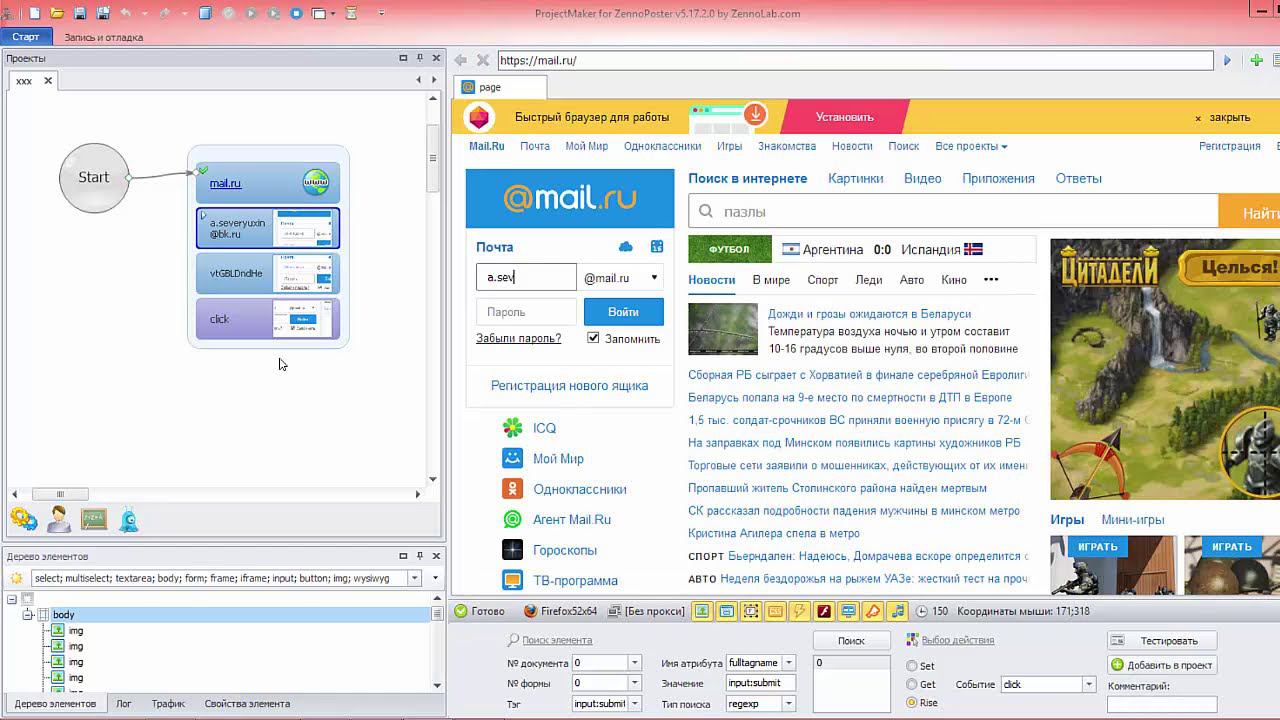Screen dimensions: 1280x720
Task: Click the horizontal scrollbar thumb of the project canvas
Action: (x=60, y=494)
